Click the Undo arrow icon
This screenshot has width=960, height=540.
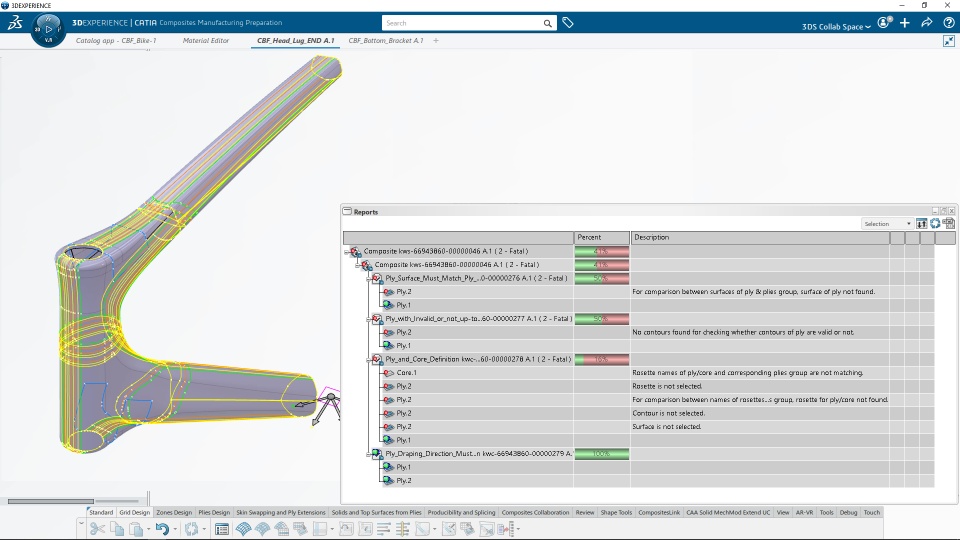pyautogui.click(x=162, y=529)
